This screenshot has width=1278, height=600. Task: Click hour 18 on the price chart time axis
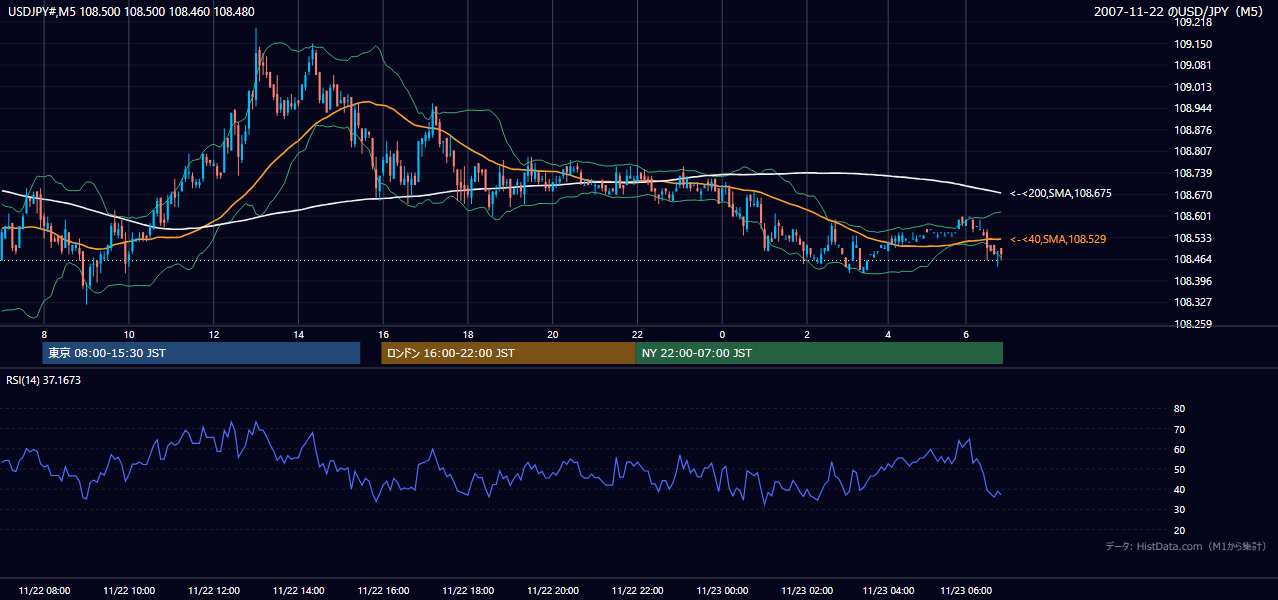(468, 333)
